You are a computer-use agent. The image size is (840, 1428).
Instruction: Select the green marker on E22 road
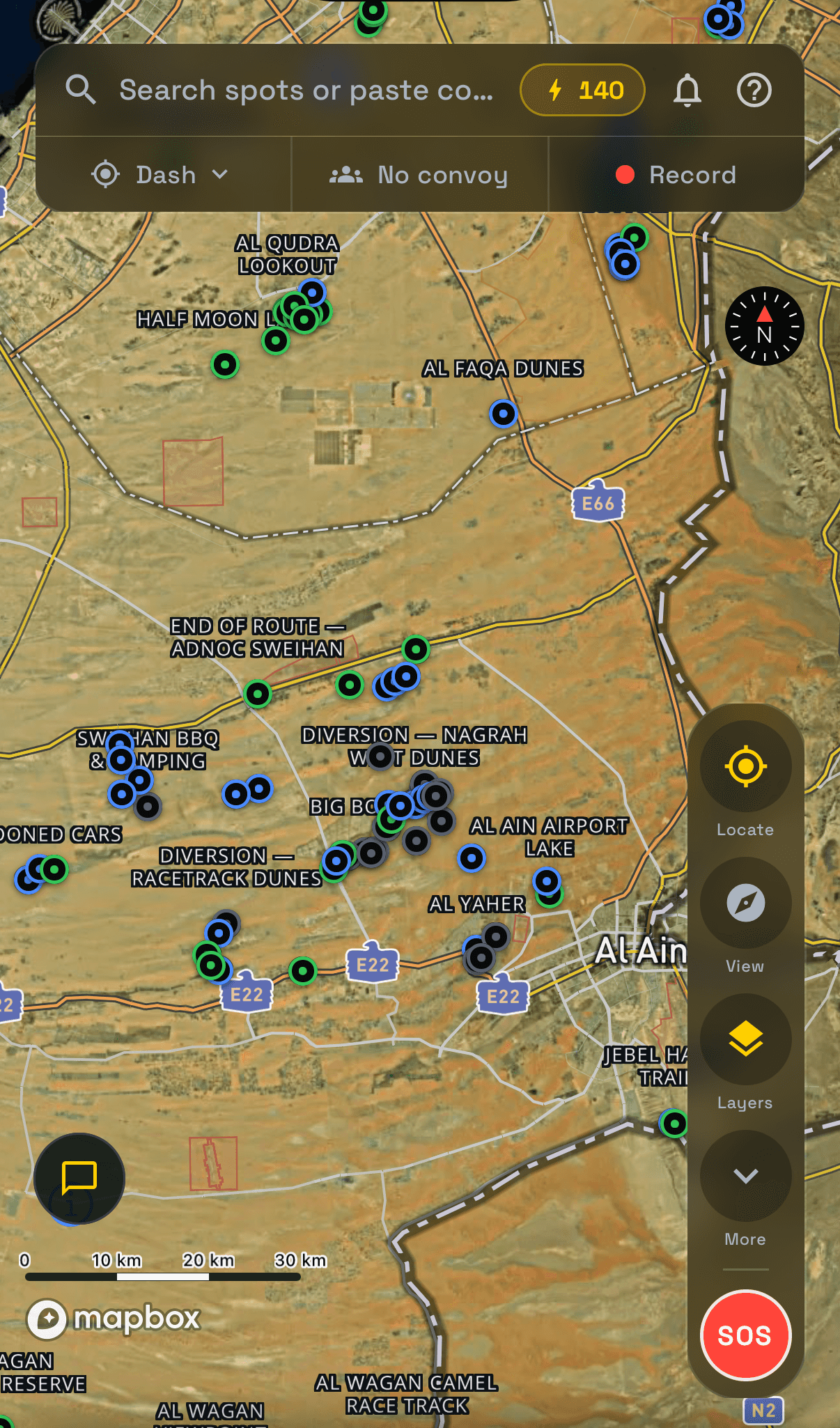pos(303,970)
